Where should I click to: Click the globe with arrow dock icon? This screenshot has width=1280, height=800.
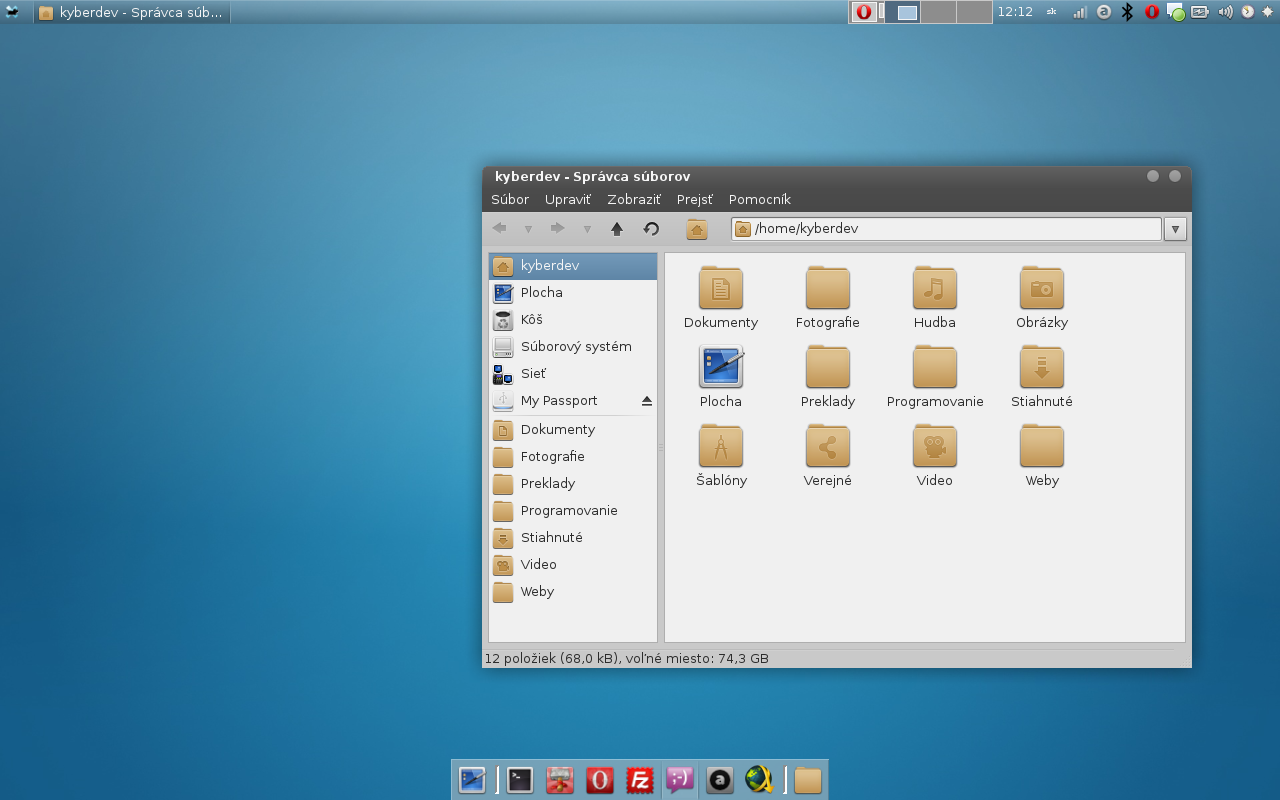tap(760, 780)
